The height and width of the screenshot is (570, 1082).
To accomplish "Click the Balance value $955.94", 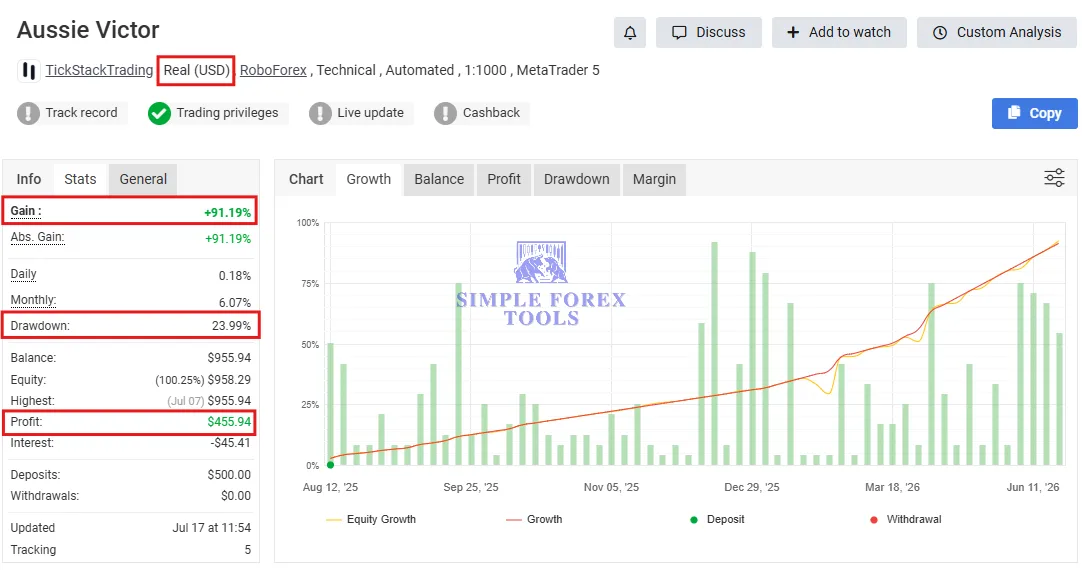I will (x=229, y=358).
